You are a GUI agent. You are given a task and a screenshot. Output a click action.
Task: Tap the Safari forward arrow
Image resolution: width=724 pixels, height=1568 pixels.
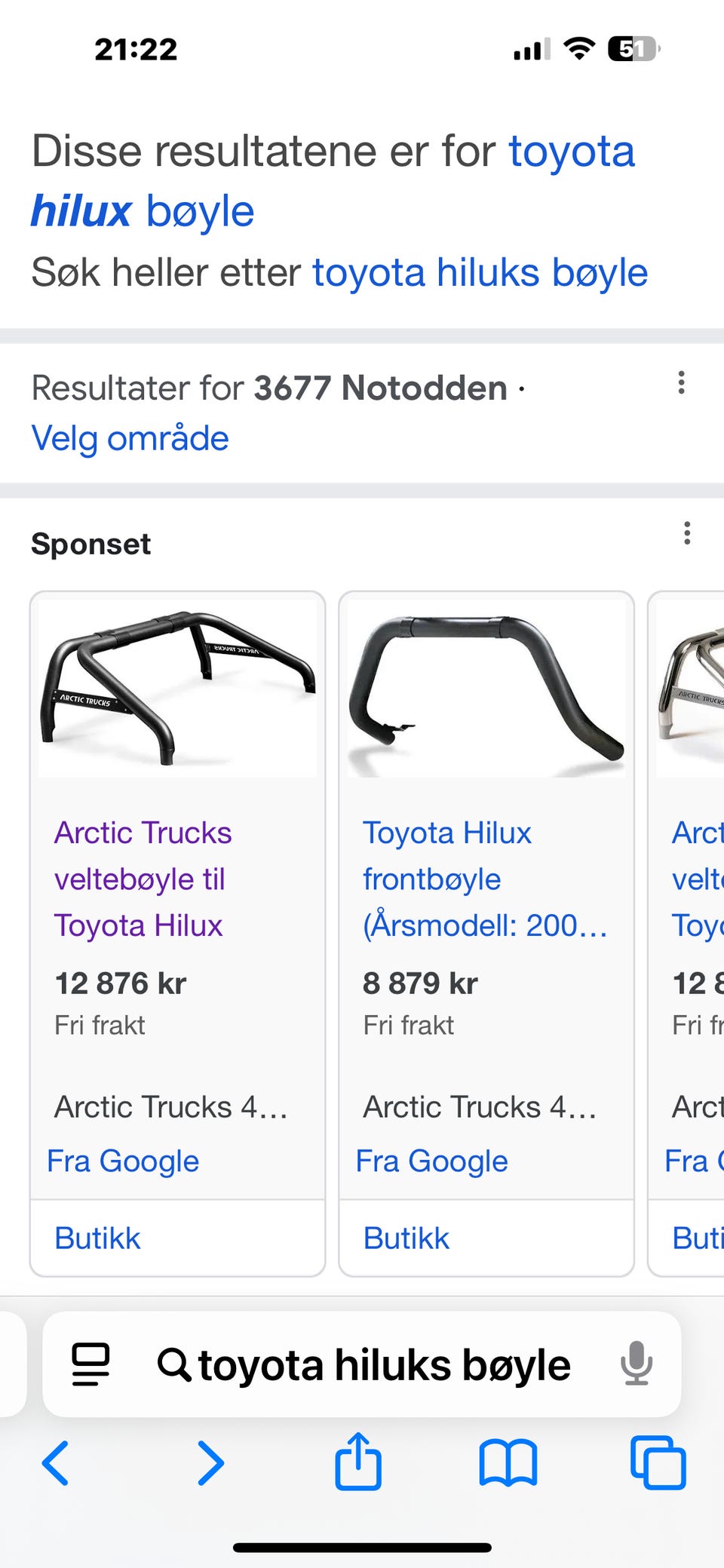pyautogui.click(x=210, y=1462)
